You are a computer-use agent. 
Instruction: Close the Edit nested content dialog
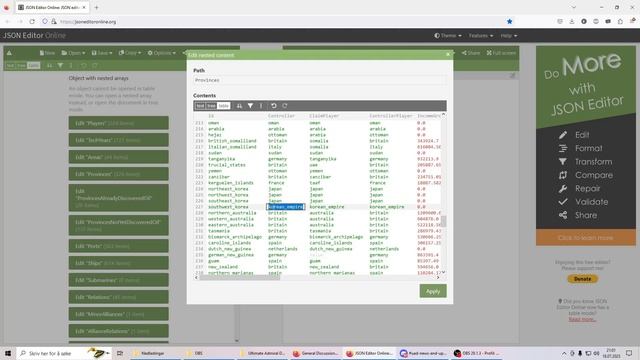pos(448,54)
